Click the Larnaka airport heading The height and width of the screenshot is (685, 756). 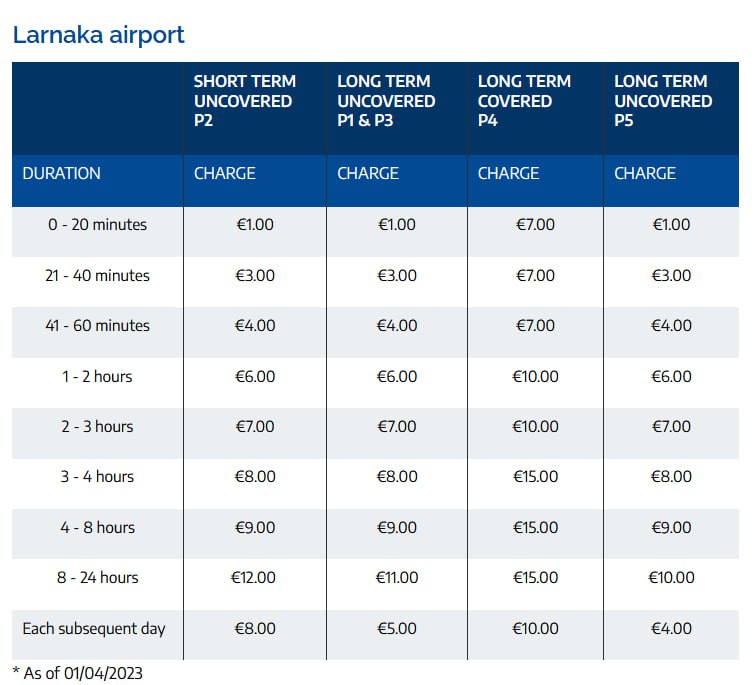click(x=98, y=35)
